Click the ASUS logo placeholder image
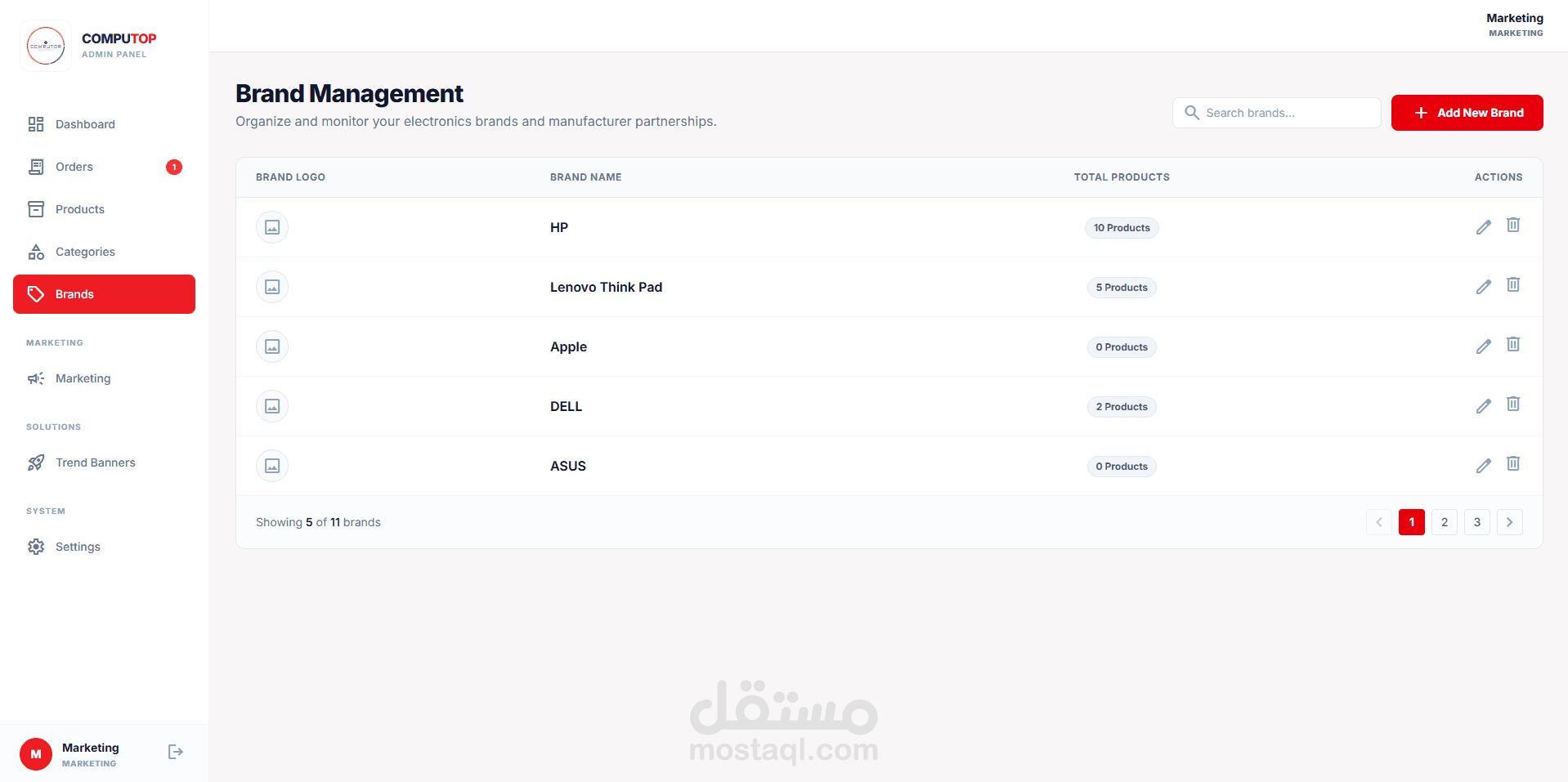The image size is (1568, 782). pos(272,466)
